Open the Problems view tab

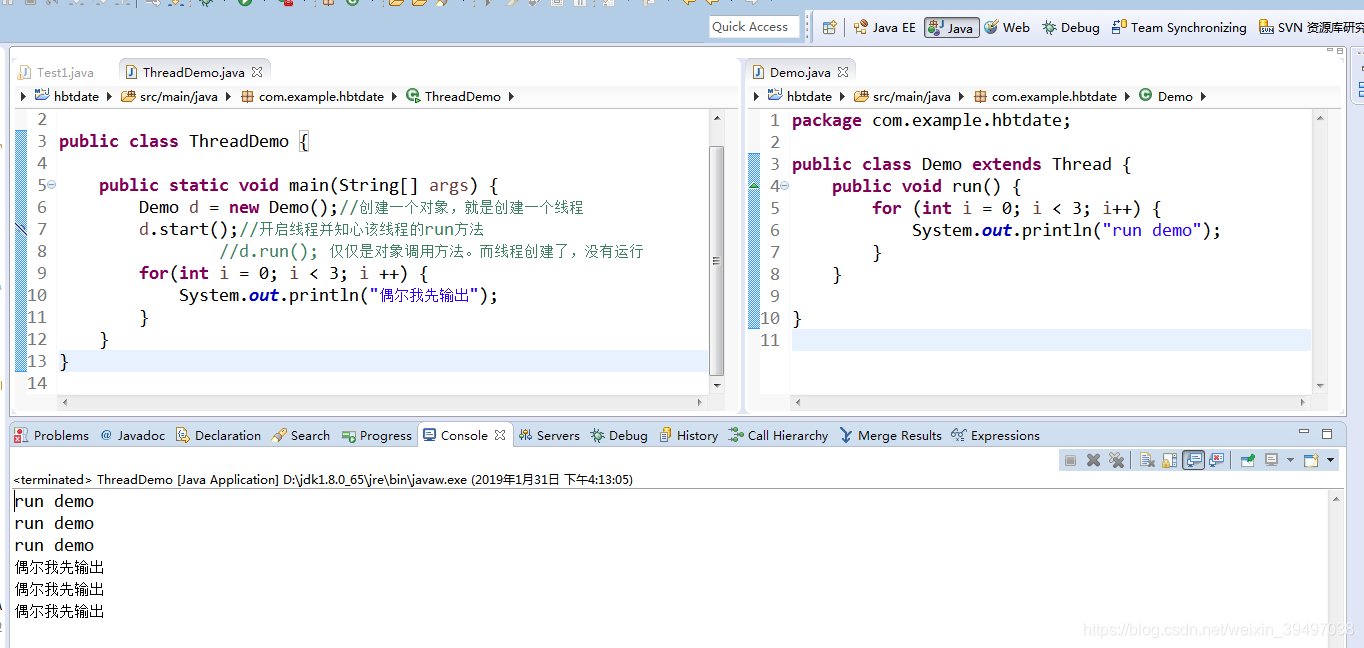pos(52,435)
